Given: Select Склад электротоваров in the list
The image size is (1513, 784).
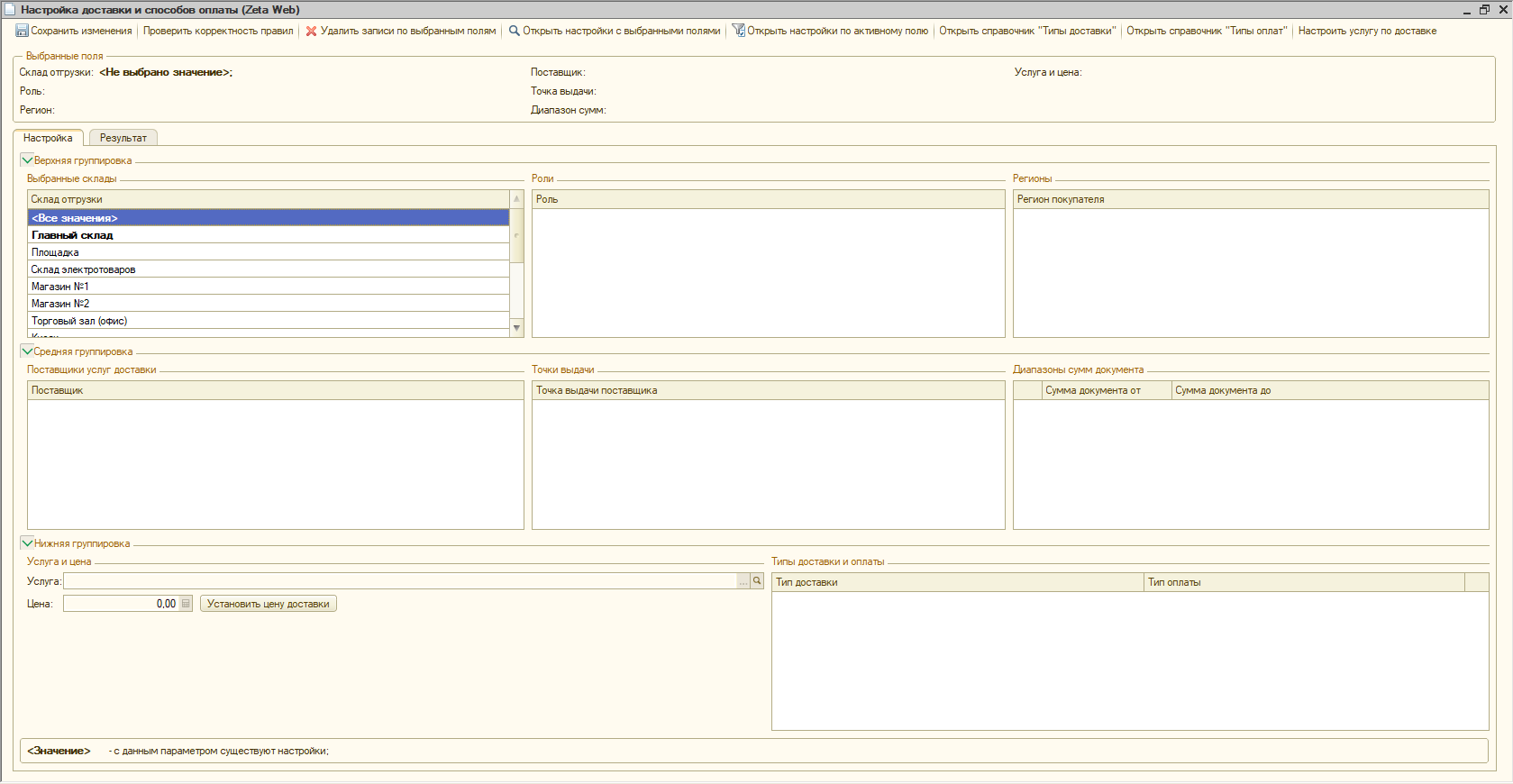Looking at the screenshot, I should pyautogui.click(x=269, y=269).
